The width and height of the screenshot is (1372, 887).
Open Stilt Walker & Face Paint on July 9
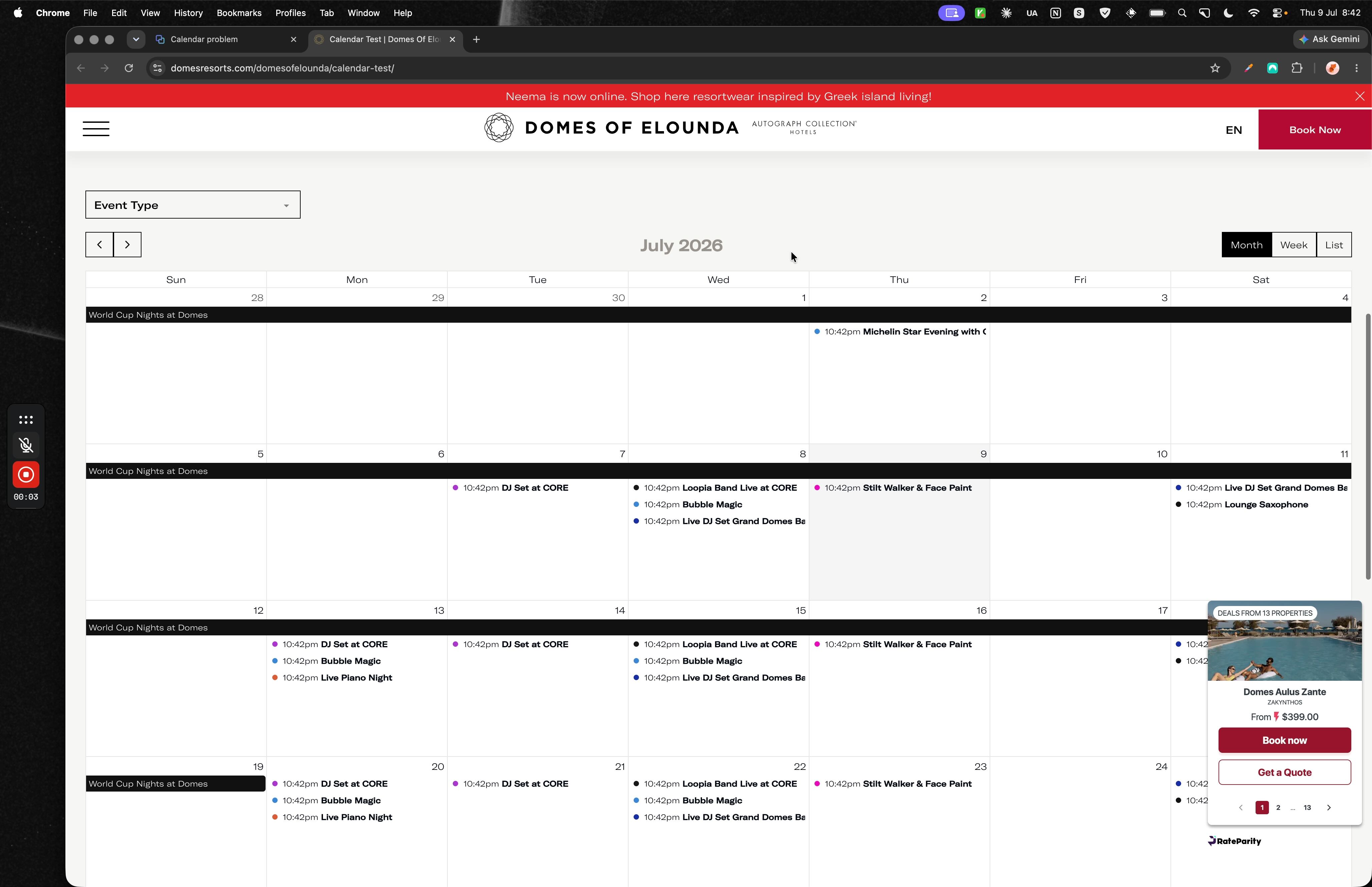click(x=899, y=488)
